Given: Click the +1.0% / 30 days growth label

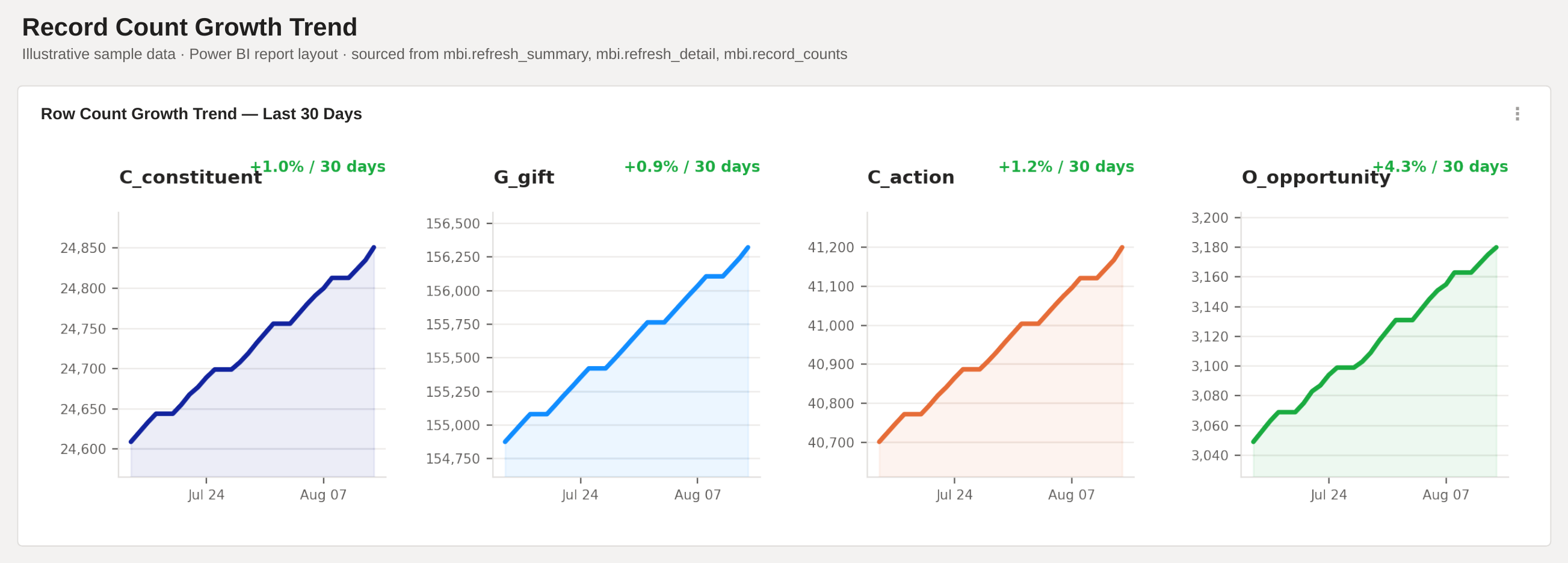Looking at the screenshot, I should point(318,166).
